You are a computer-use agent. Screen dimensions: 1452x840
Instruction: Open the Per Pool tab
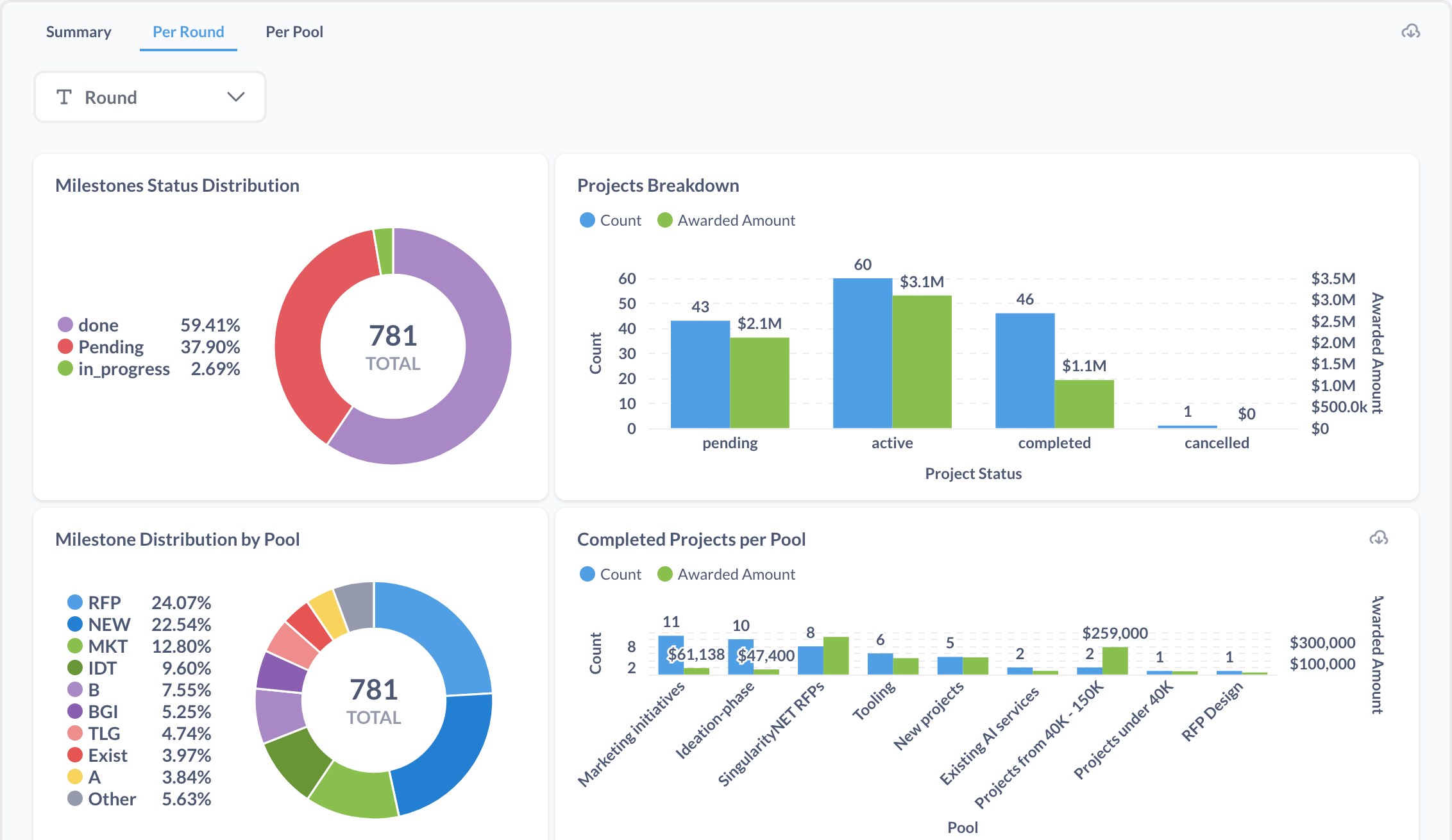coord(294,31)
